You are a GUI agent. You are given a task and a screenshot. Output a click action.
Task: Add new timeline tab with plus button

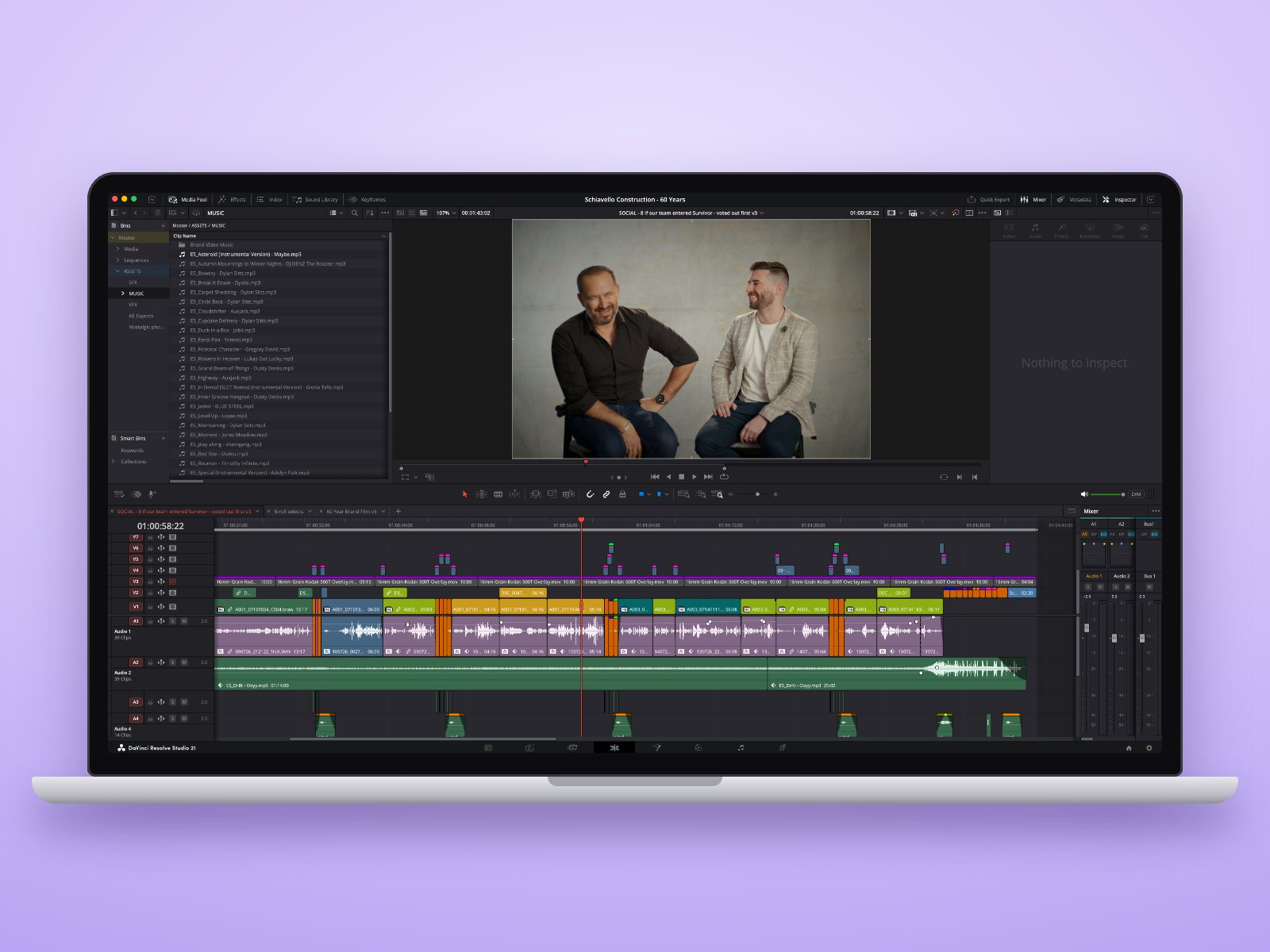398,512
